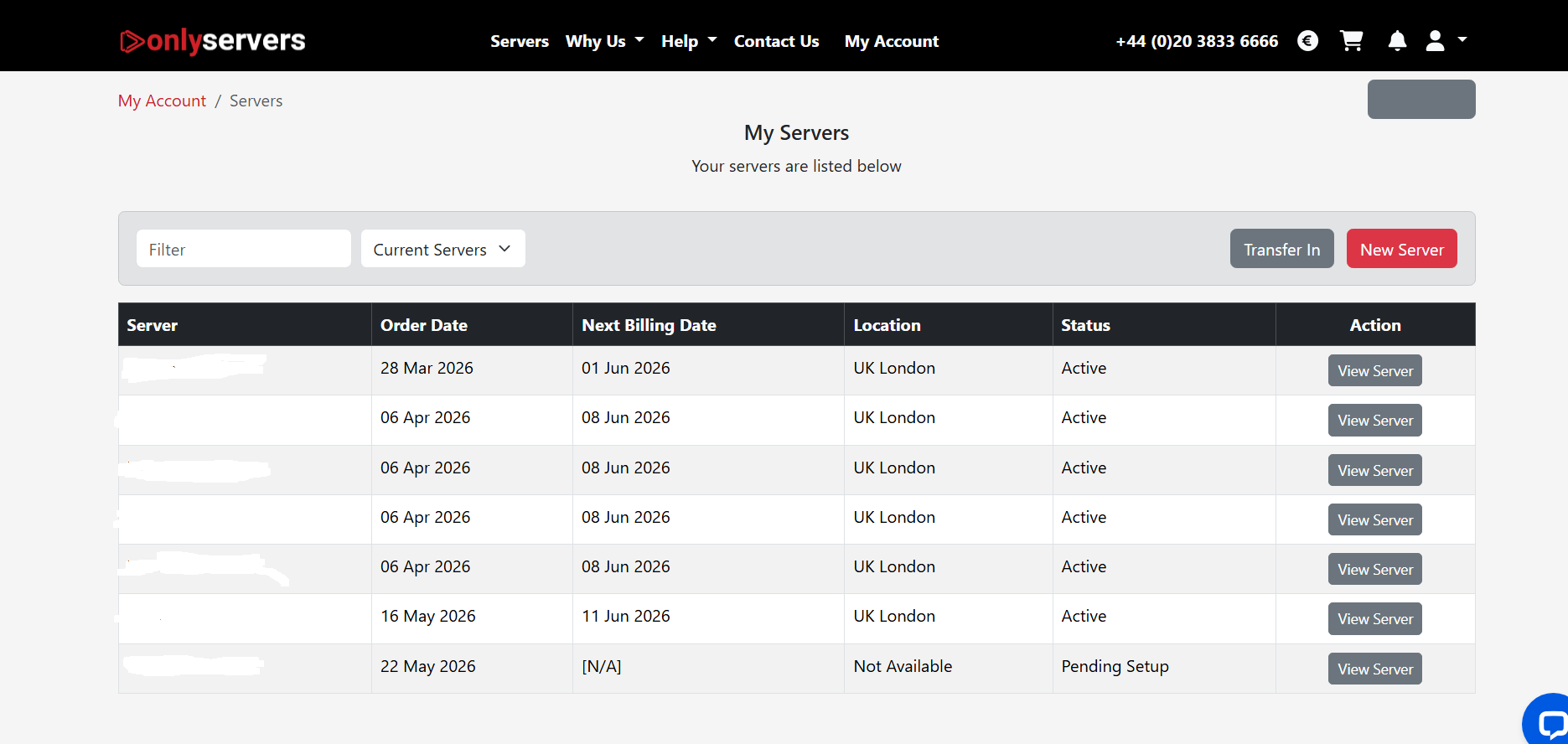View server with billing date 11 Jun 2026

pos(1374,618)
